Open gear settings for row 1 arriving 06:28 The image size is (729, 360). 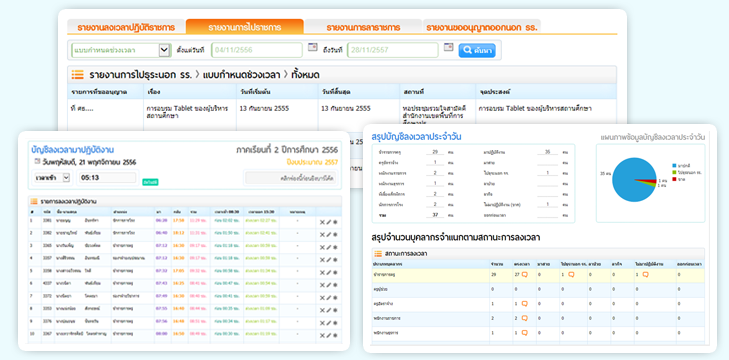point(335,222)
